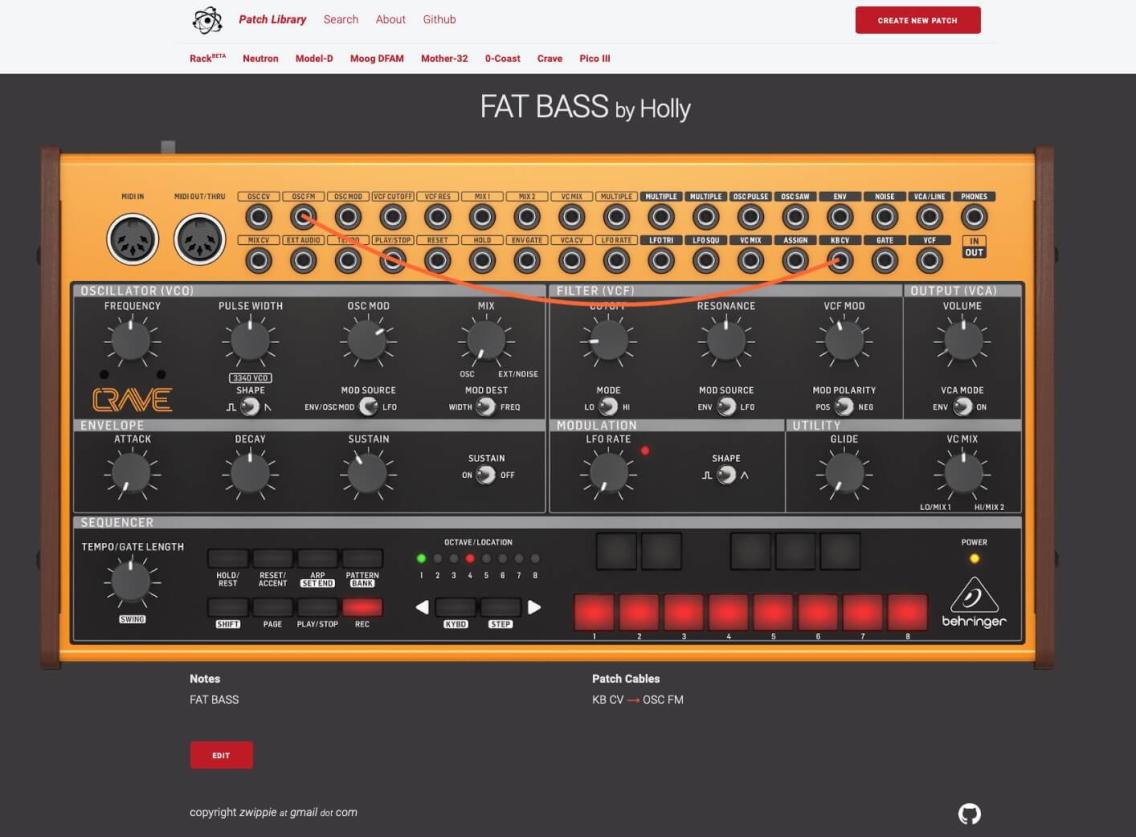Click the VCF CUTOFF patch jack
Viewport: 1136px width, 837px height.
394,216
